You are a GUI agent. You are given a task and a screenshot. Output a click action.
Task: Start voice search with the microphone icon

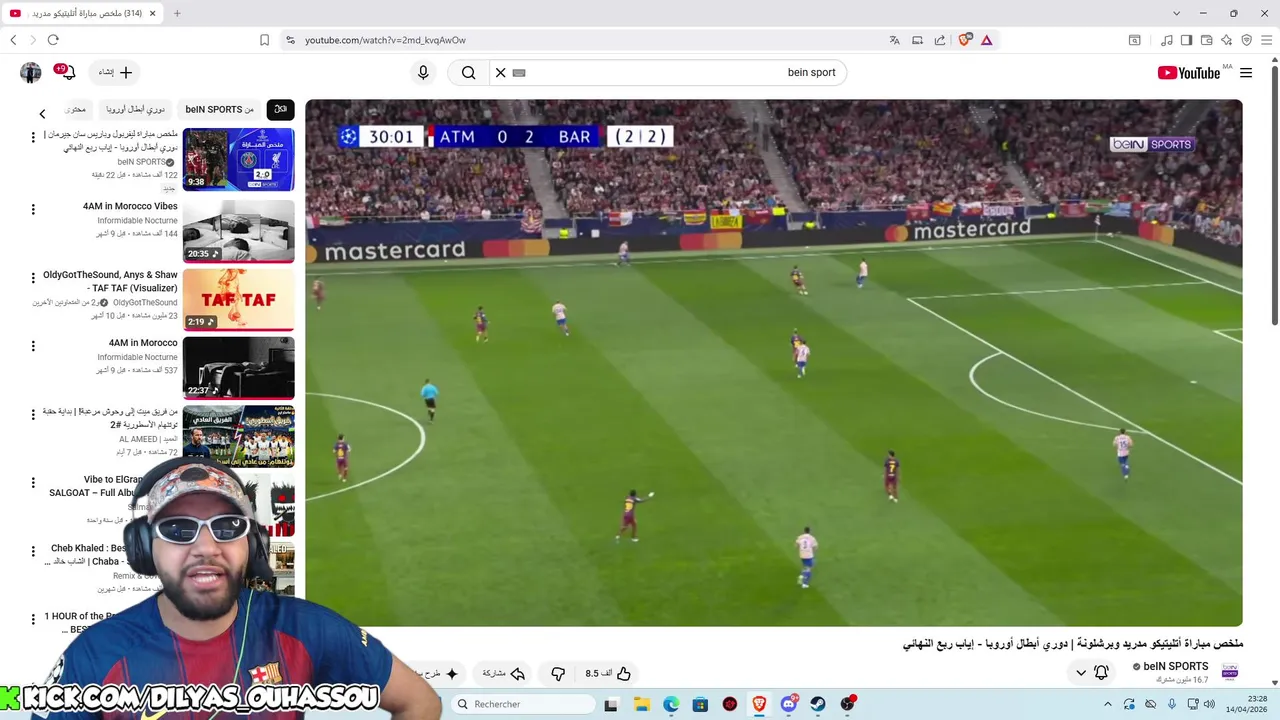click(423, 72)
